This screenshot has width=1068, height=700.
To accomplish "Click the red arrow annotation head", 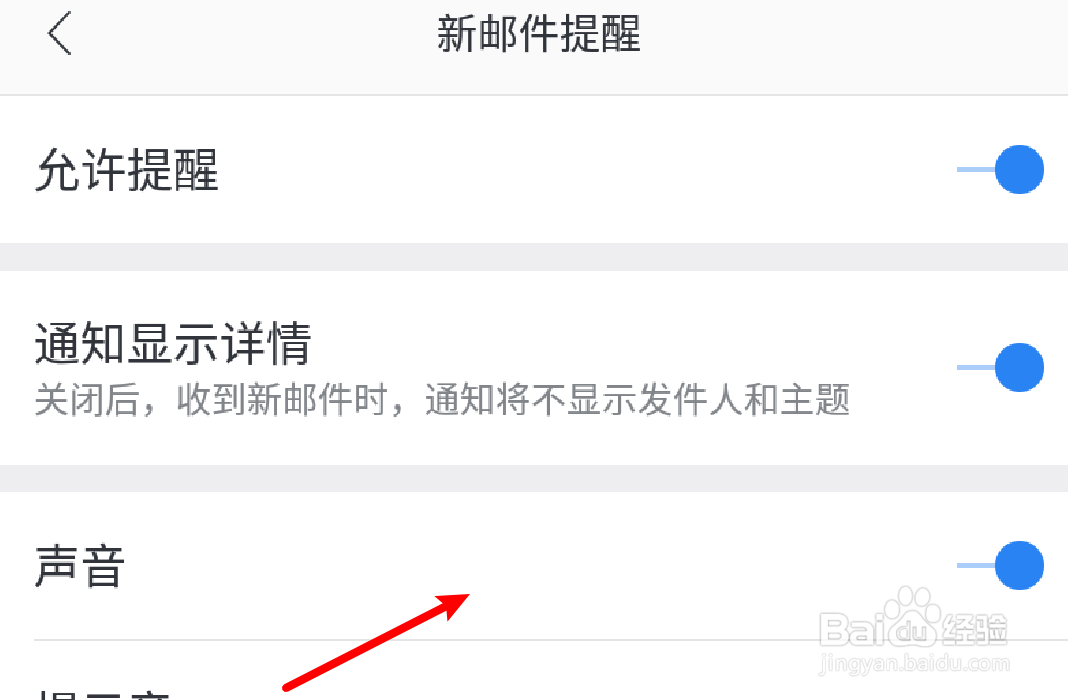I will coord(453,604).
